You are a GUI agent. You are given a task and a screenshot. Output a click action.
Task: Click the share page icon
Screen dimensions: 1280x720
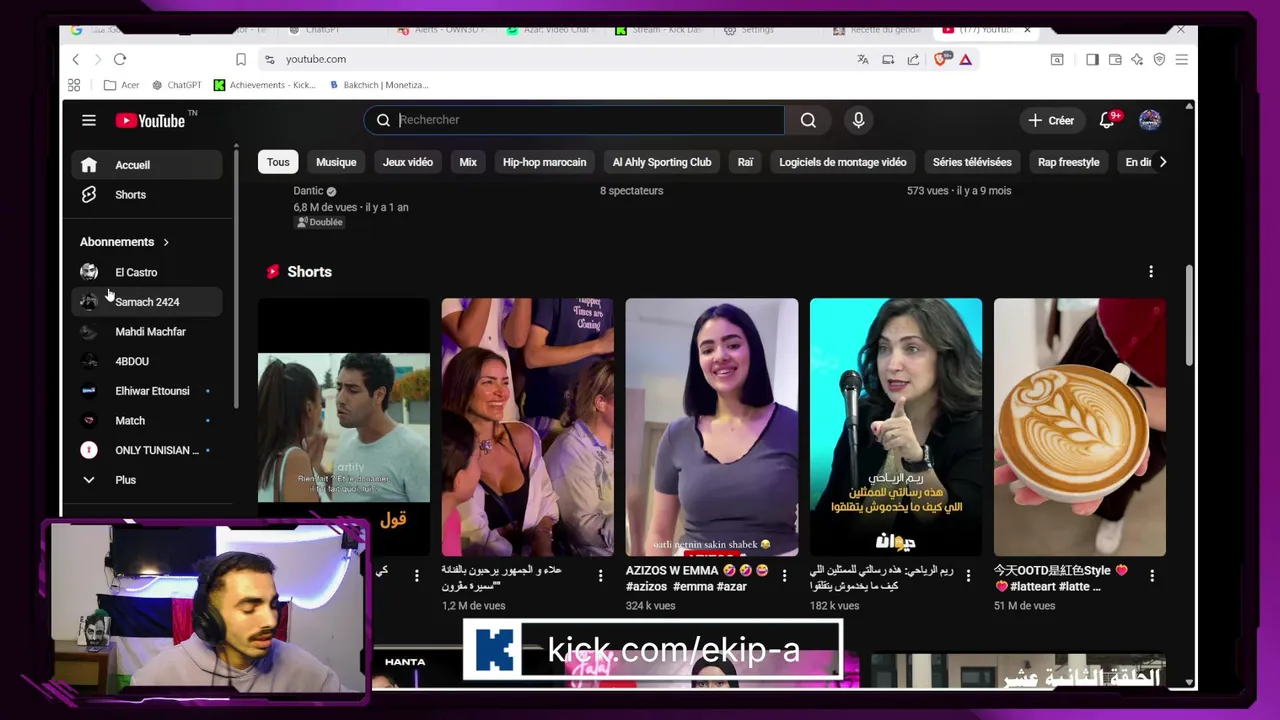(913, 60)
